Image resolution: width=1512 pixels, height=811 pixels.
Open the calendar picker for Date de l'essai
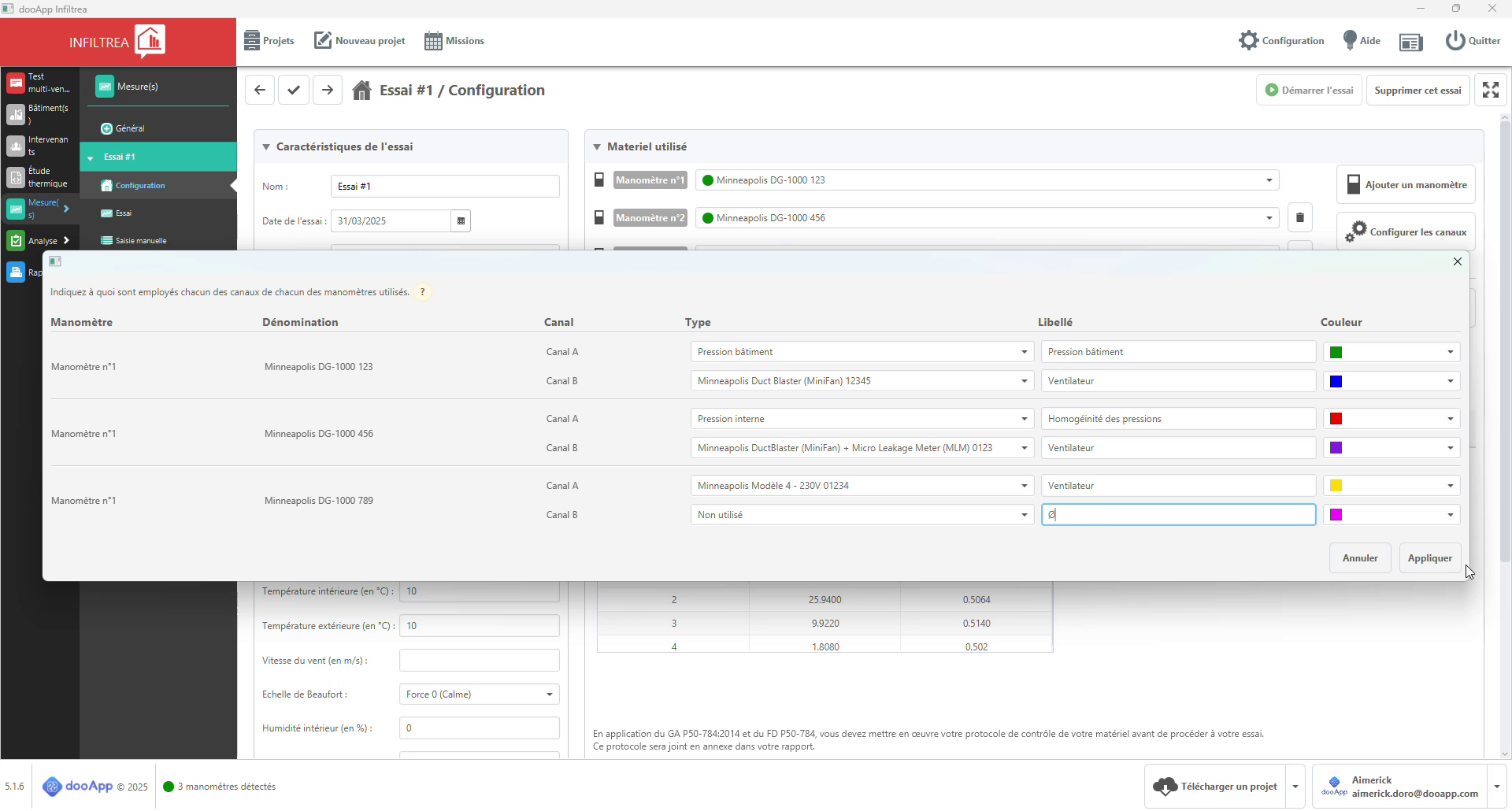click(461, 221)
